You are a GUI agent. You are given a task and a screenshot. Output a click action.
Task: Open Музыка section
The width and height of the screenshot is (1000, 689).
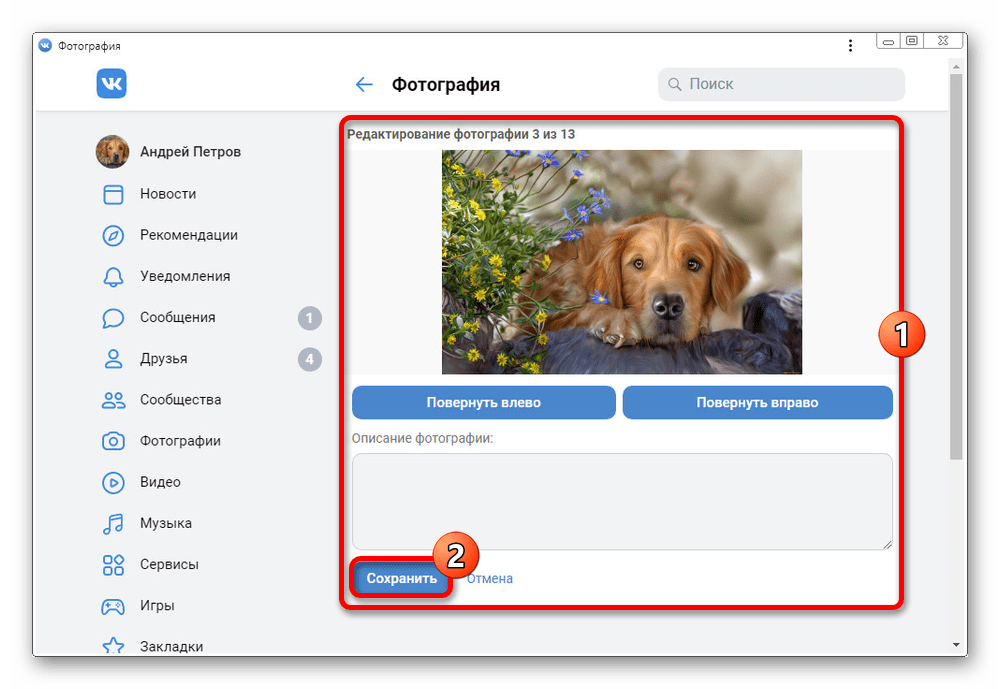tap(166, 523)
